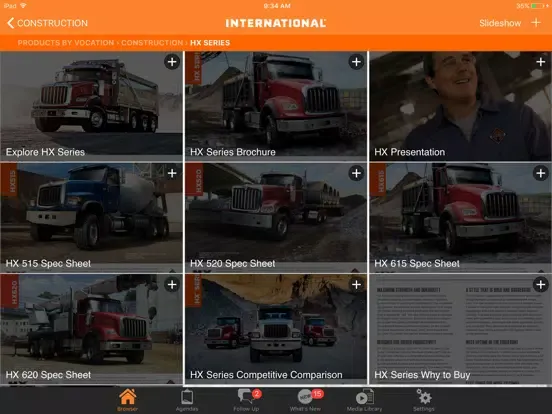This screenshot has height=414, width=552.
Task: Open HX Series Brochure thumbnail
Action: (x=276, y=106)
